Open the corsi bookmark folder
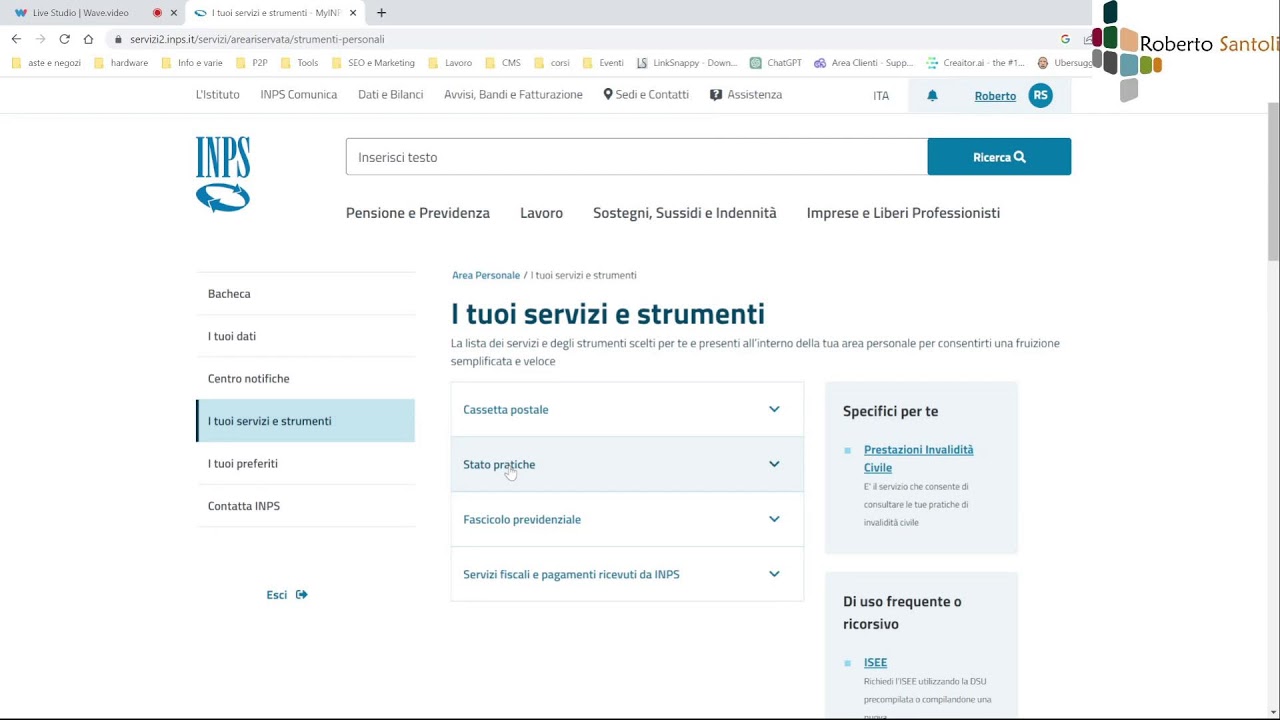This screenshot has width=1280, height=720. click(x=552, y=62)
